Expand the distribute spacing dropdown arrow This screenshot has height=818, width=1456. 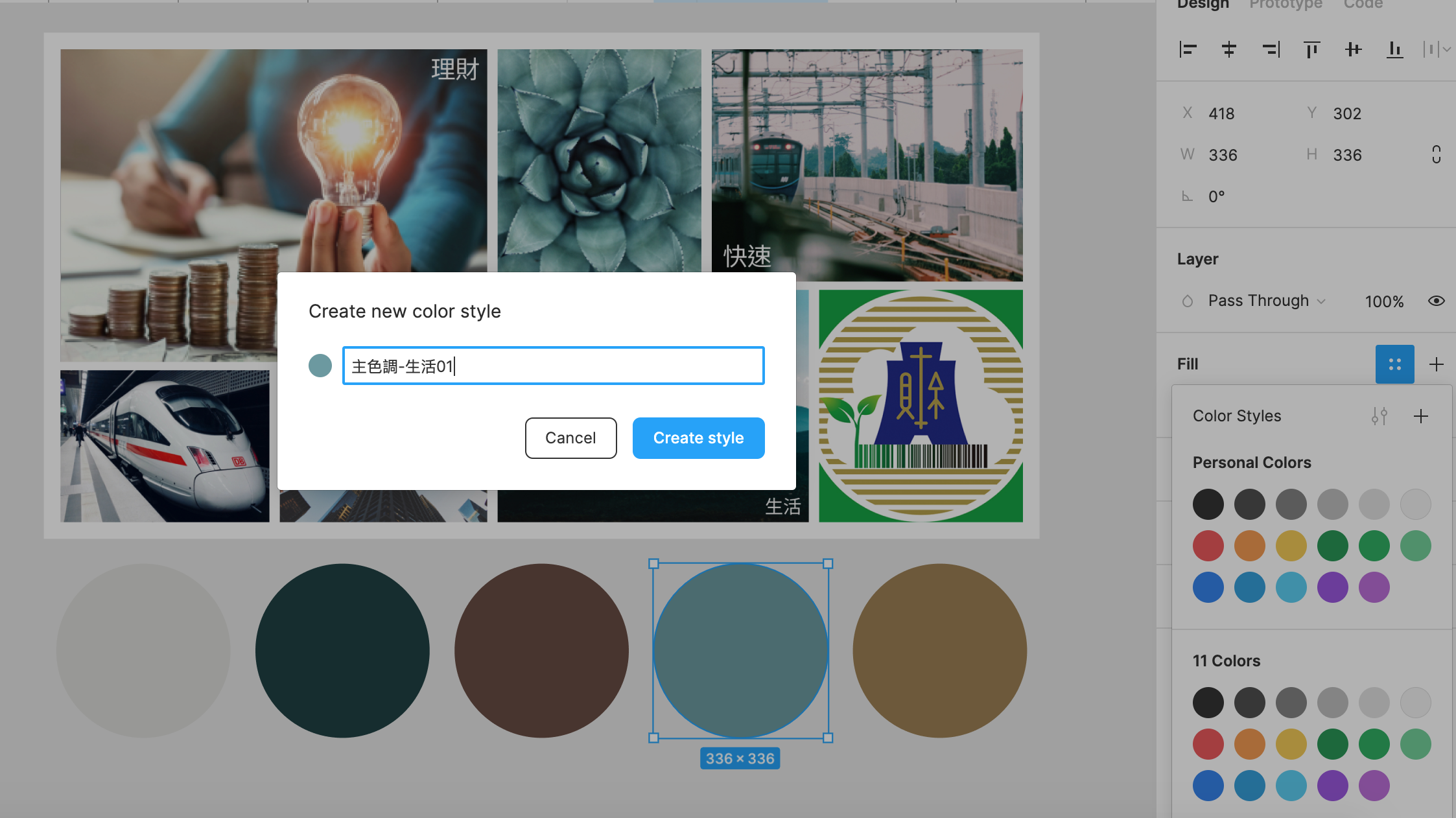[x=1447, y=49]
